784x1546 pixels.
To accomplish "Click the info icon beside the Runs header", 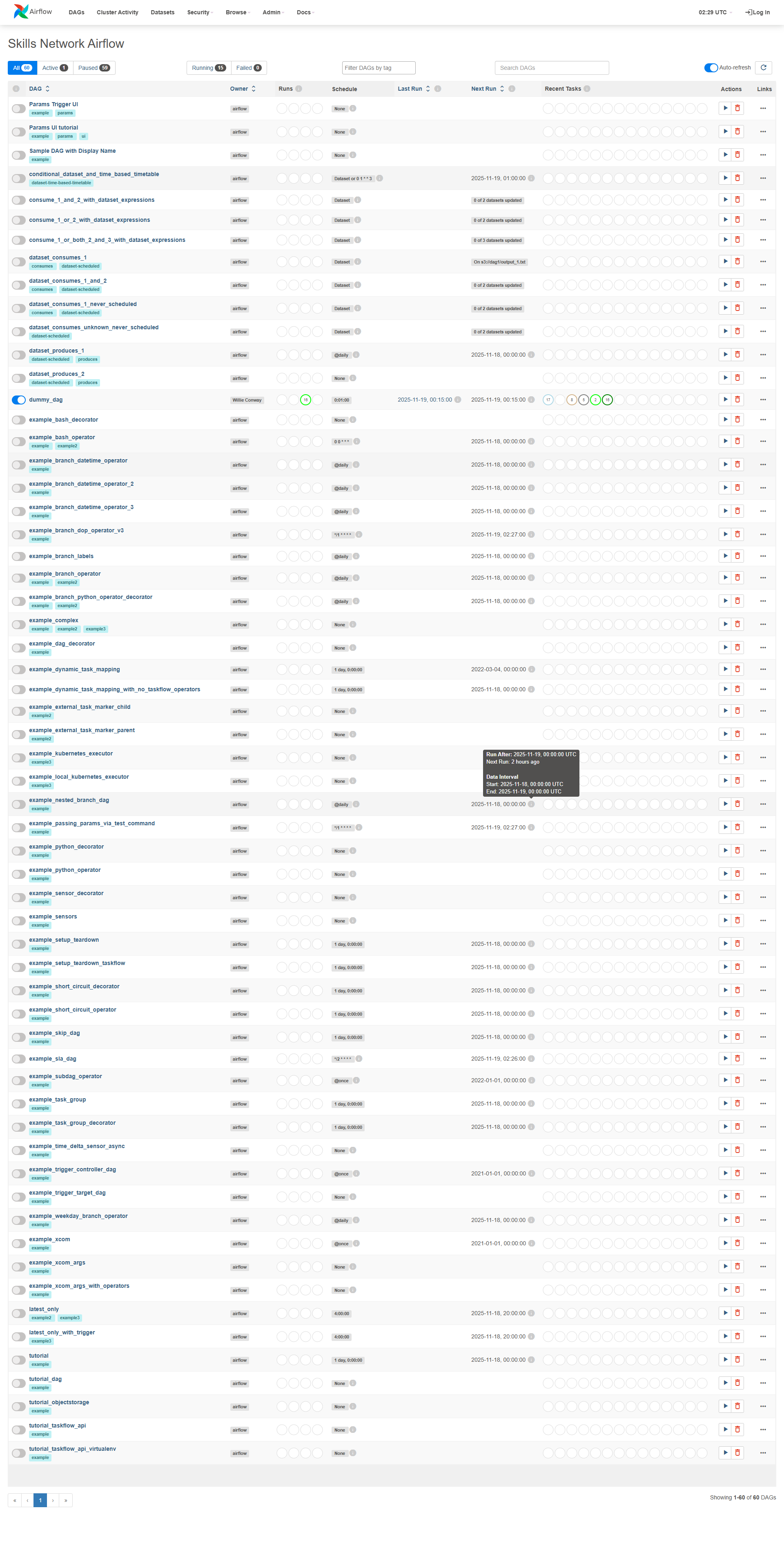I will (299, 89).
